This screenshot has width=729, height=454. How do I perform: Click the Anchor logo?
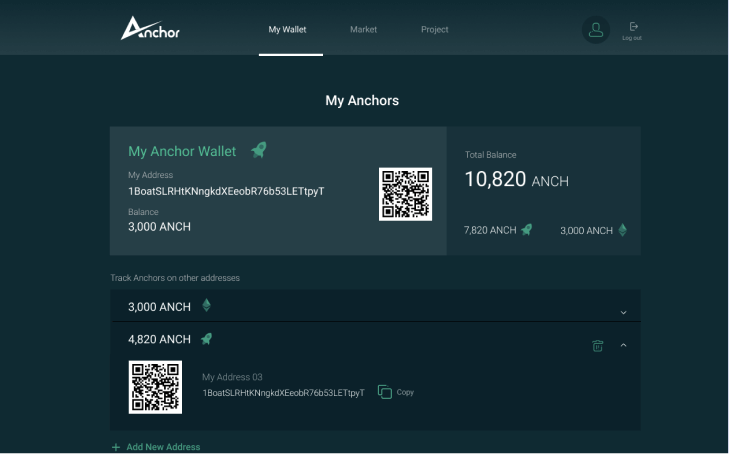point(150,28)
